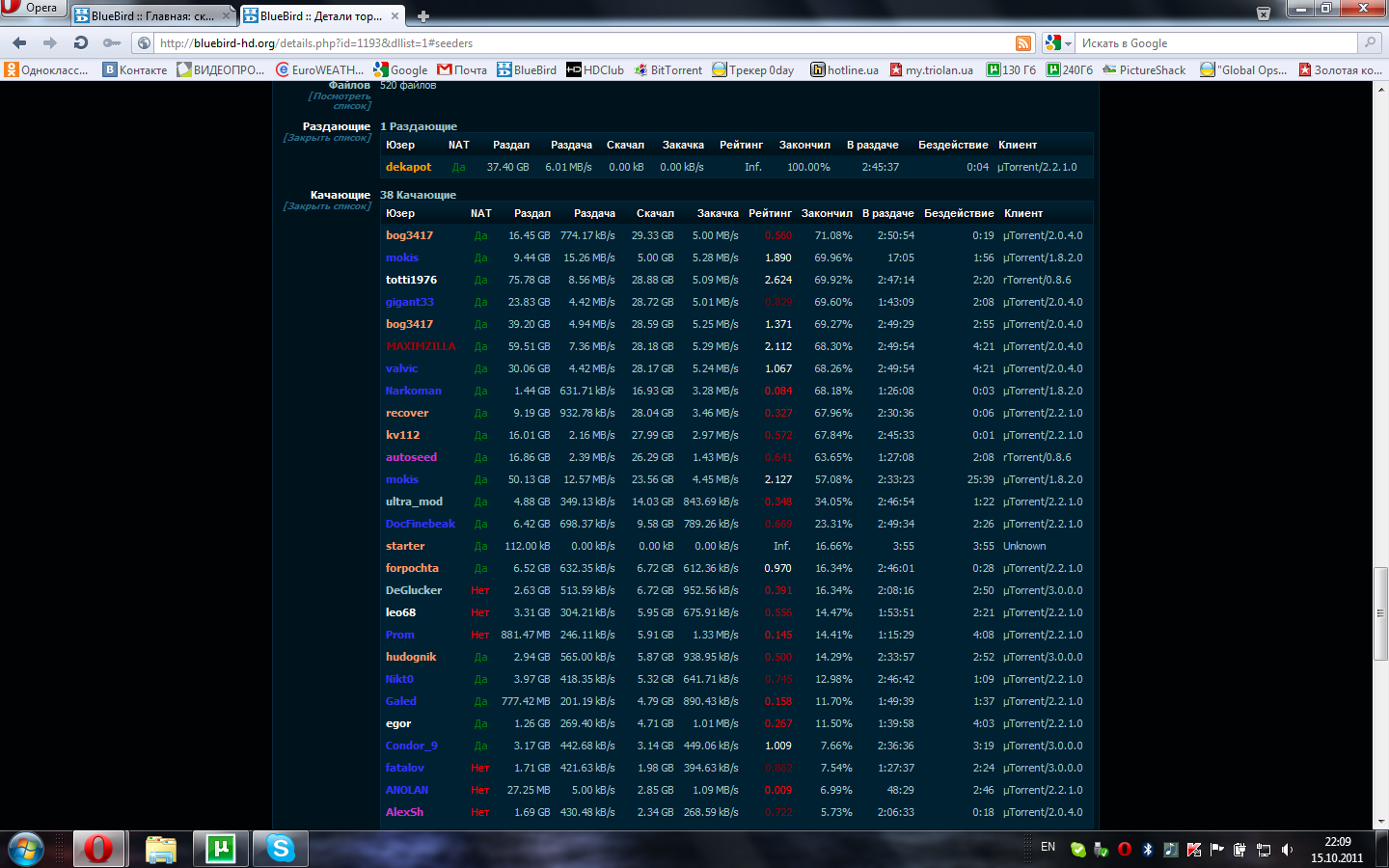Viewport: 1389px width, 868px height.
Task: Open user autoseed profile link
Action: pyautogui.click(x=411, y=457)
